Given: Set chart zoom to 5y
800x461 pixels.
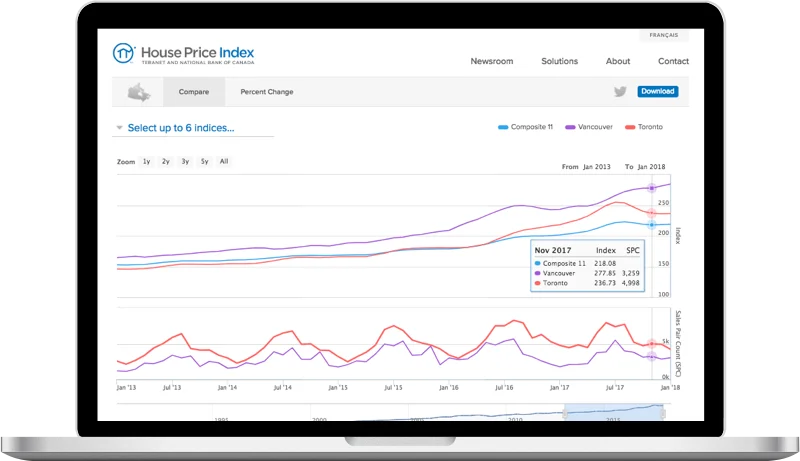Looking at the screenshot, I should point(204,161).
